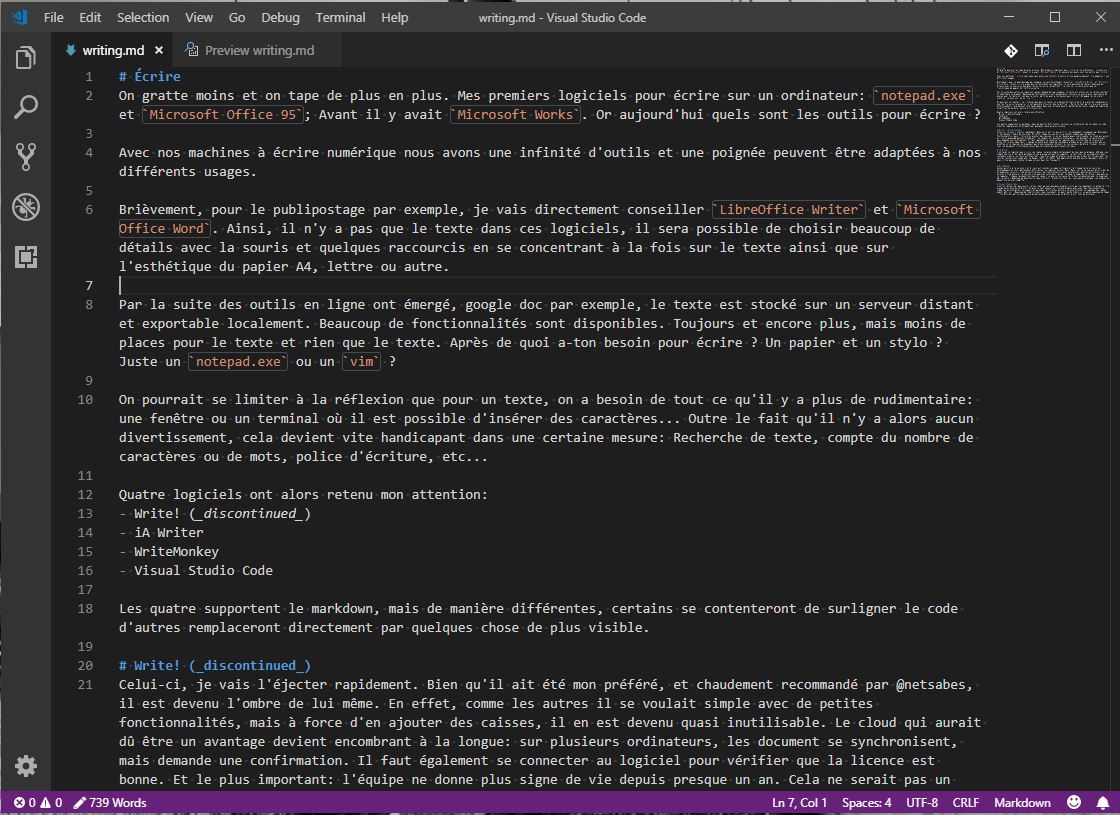
Task: Click line number 20 in the gutter
Action: point(85,666)
